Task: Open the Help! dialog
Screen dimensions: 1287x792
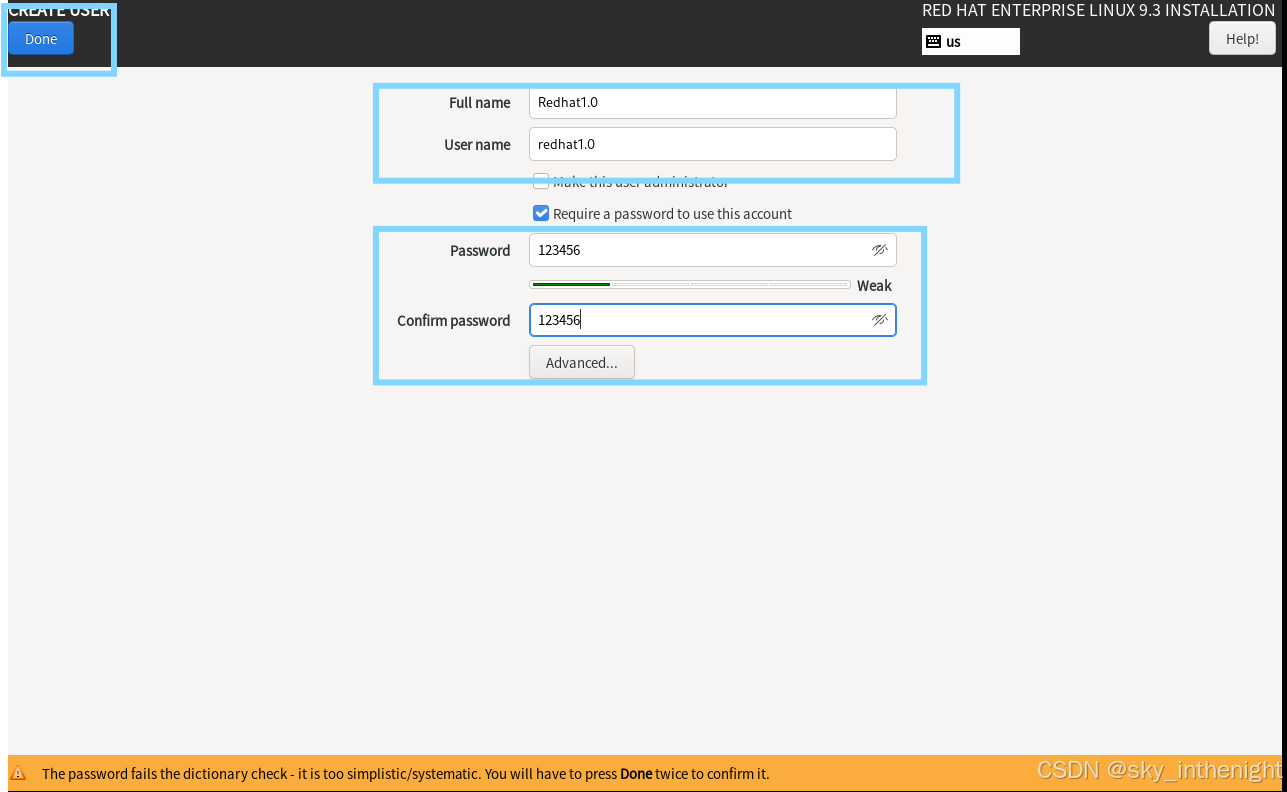Action: 1242,39
